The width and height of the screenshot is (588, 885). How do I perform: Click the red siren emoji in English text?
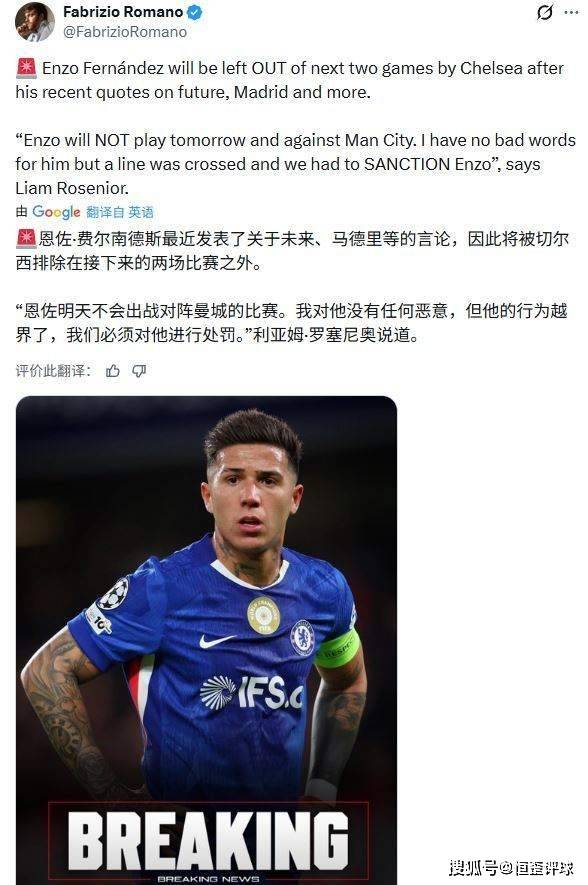26,68
